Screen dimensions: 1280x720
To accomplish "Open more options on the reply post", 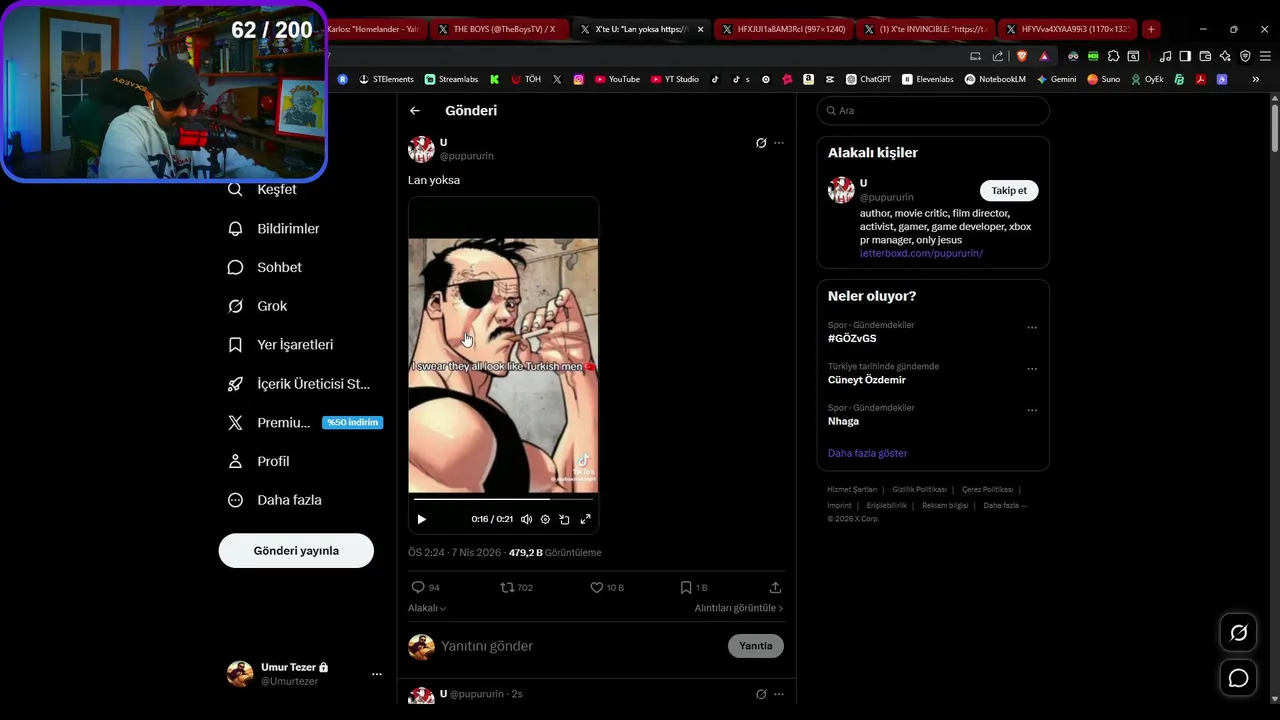I will [779, 694].
